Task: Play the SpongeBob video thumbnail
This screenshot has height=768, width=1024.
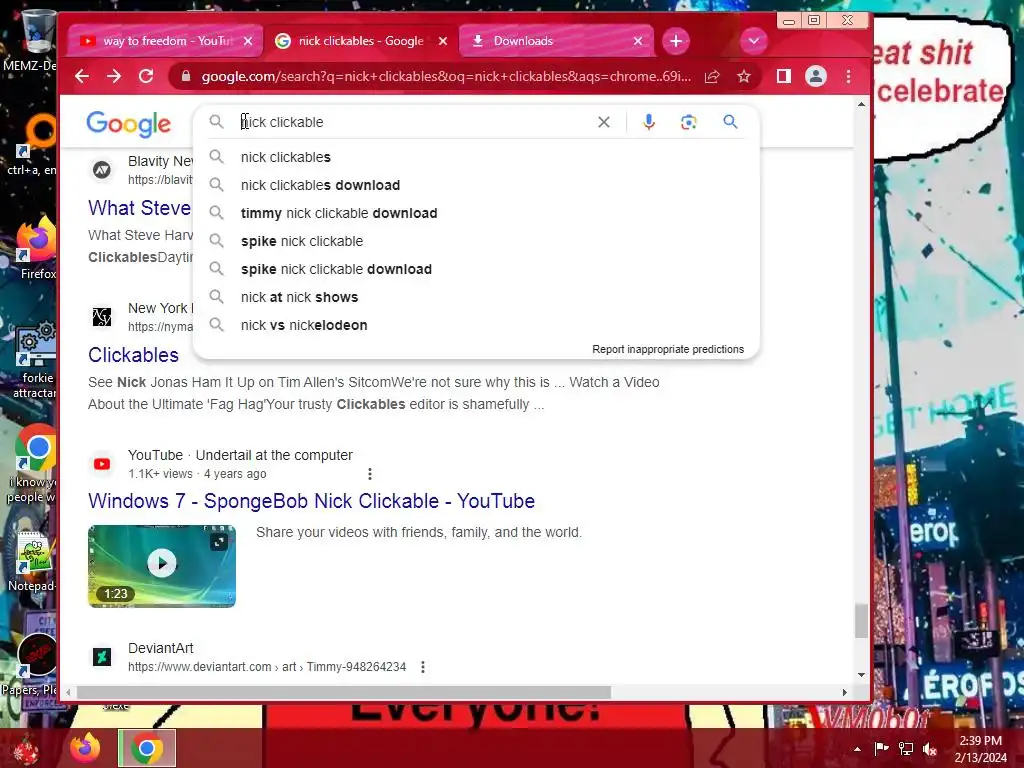Action: point(162,566)
